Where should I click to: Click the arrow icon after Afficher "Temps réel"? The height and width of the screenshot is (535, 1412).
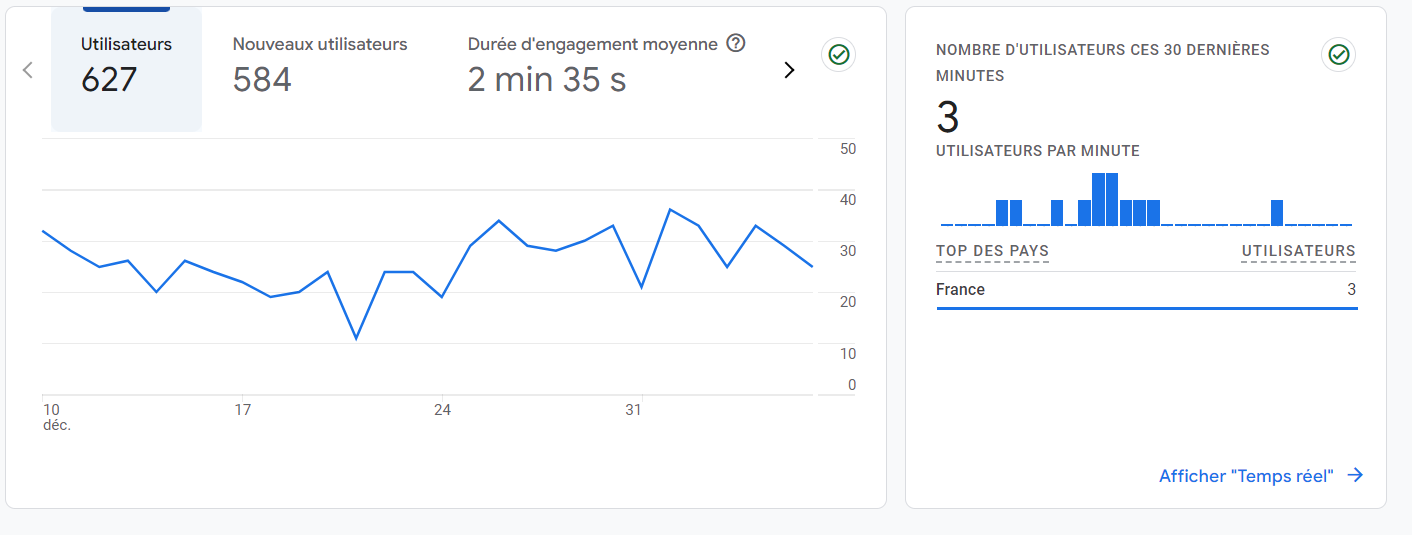pos(1355,476)
